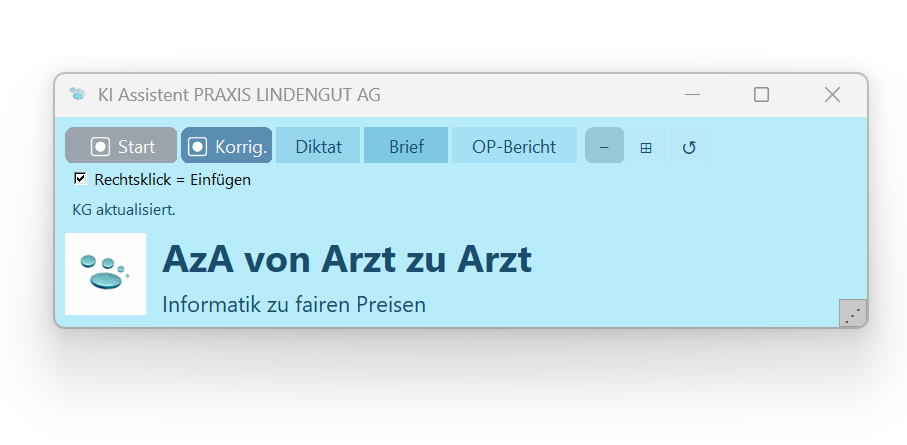Click the app icon in the title bar
The width and height of the screenshot is (907, 445).
pos(78,95)
